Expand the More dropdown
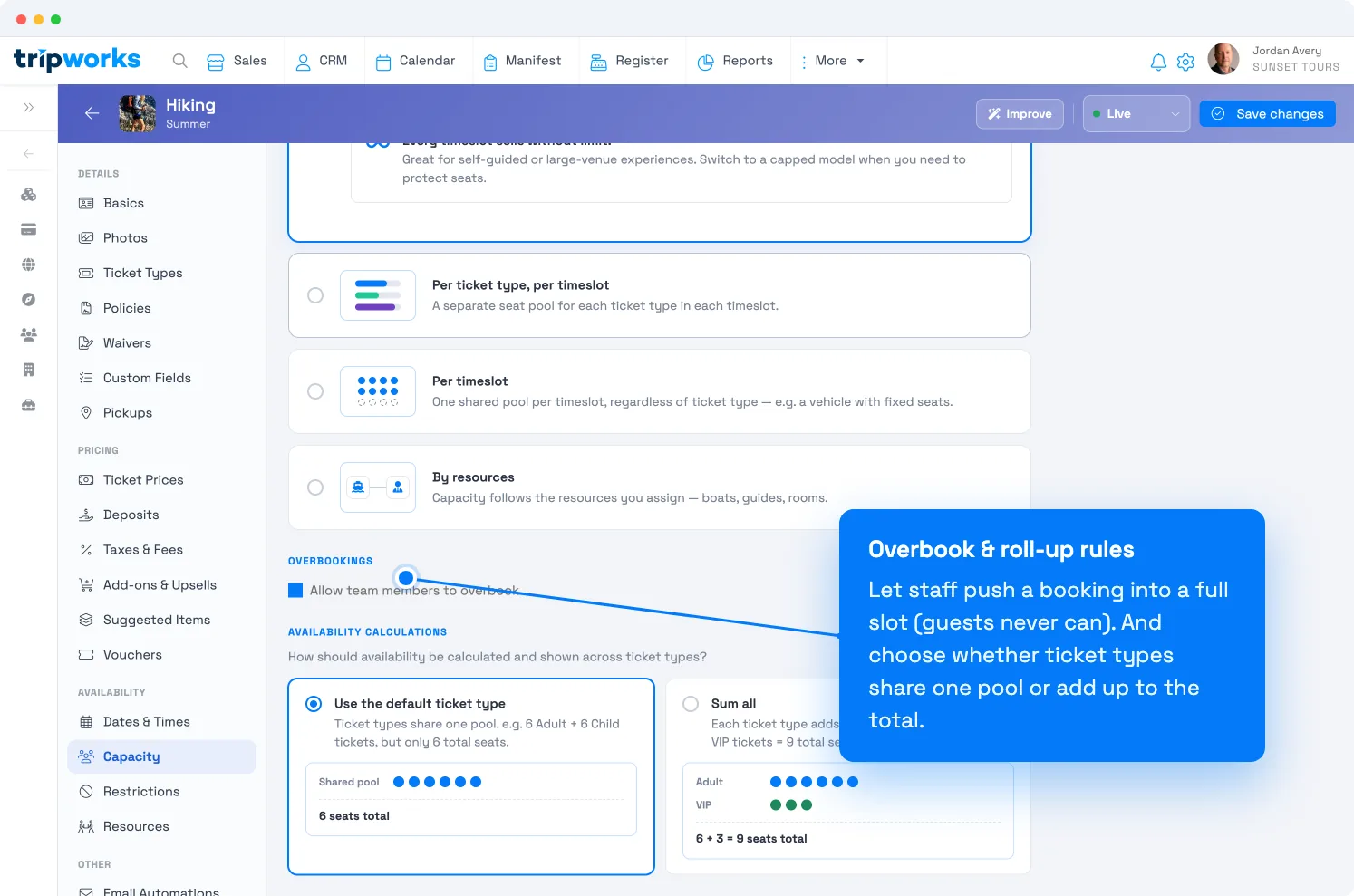The height and width of the screenshot is (896, 1354). point(832,61)
